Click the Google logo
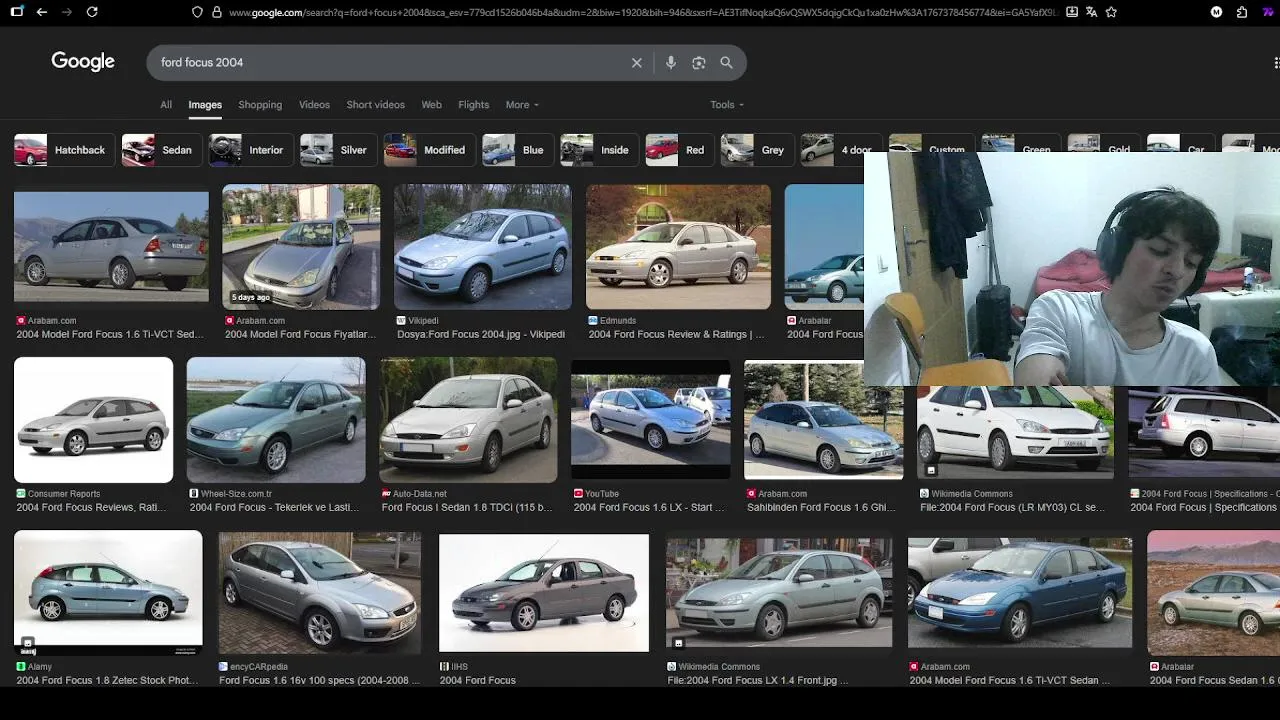This screenshot has width=1280, height=720. tap(83, 62)
